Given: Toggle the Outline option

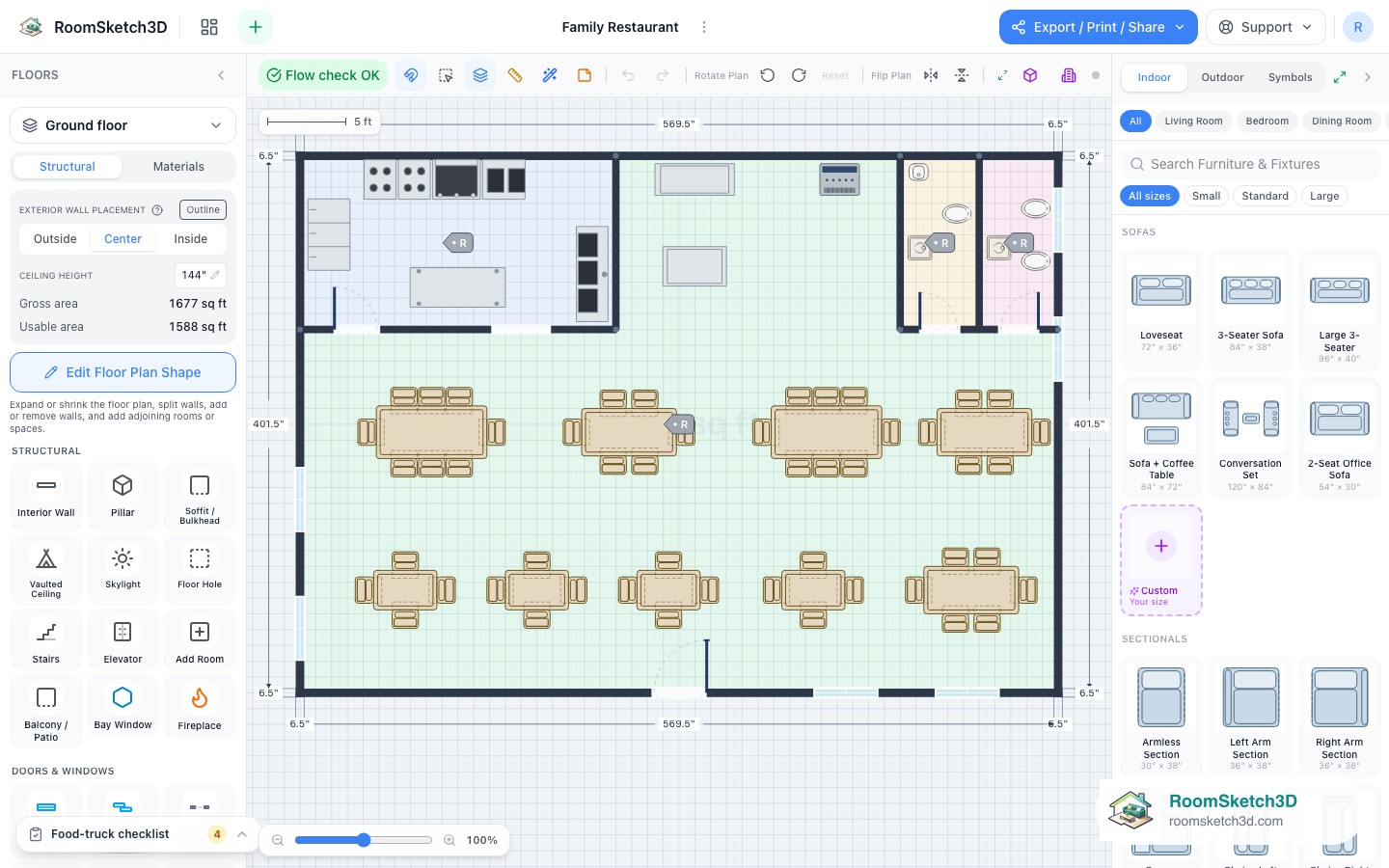Looking at the screenshot, I should pyautogui.click(x=204, y=209).
